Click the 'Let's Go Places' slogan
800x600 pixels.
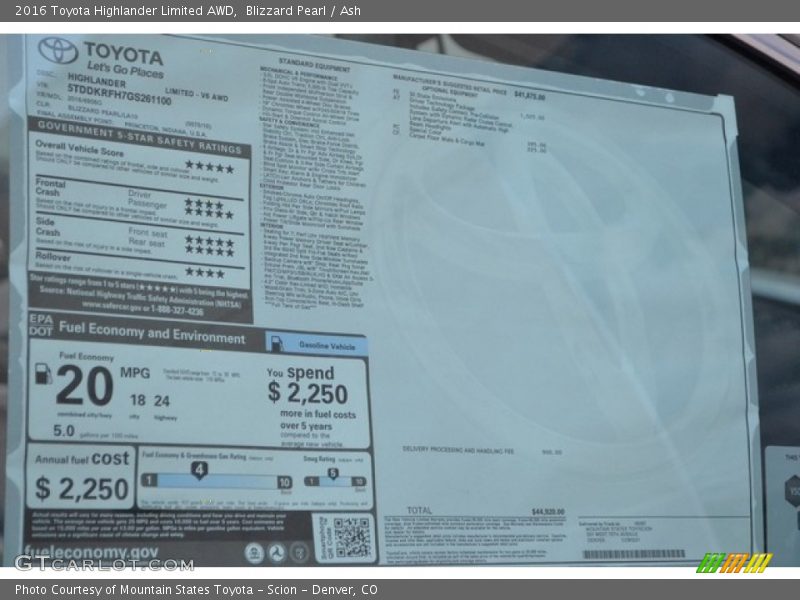point(125,69)
